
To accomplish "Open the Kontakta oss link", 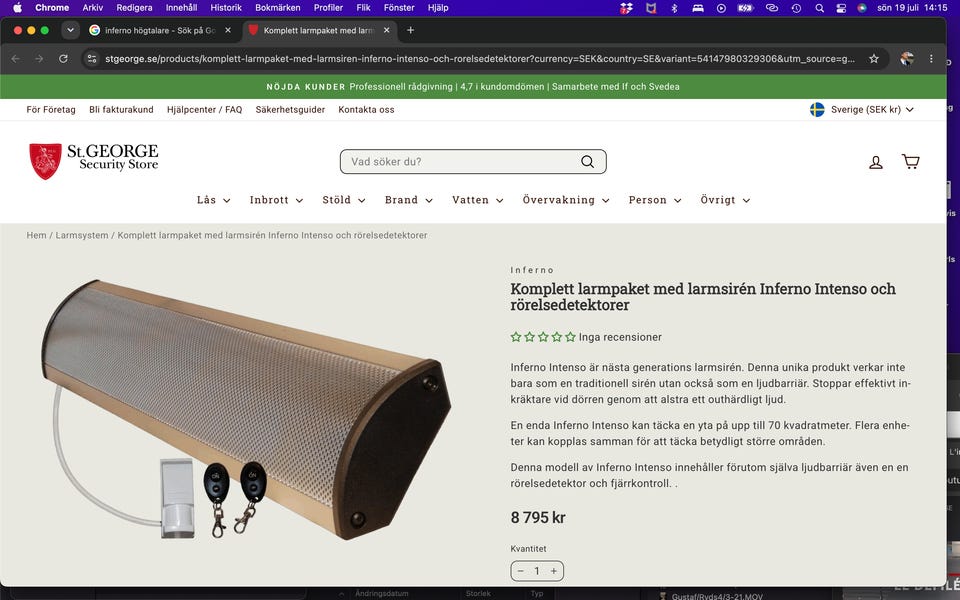I will click(366, 110).
